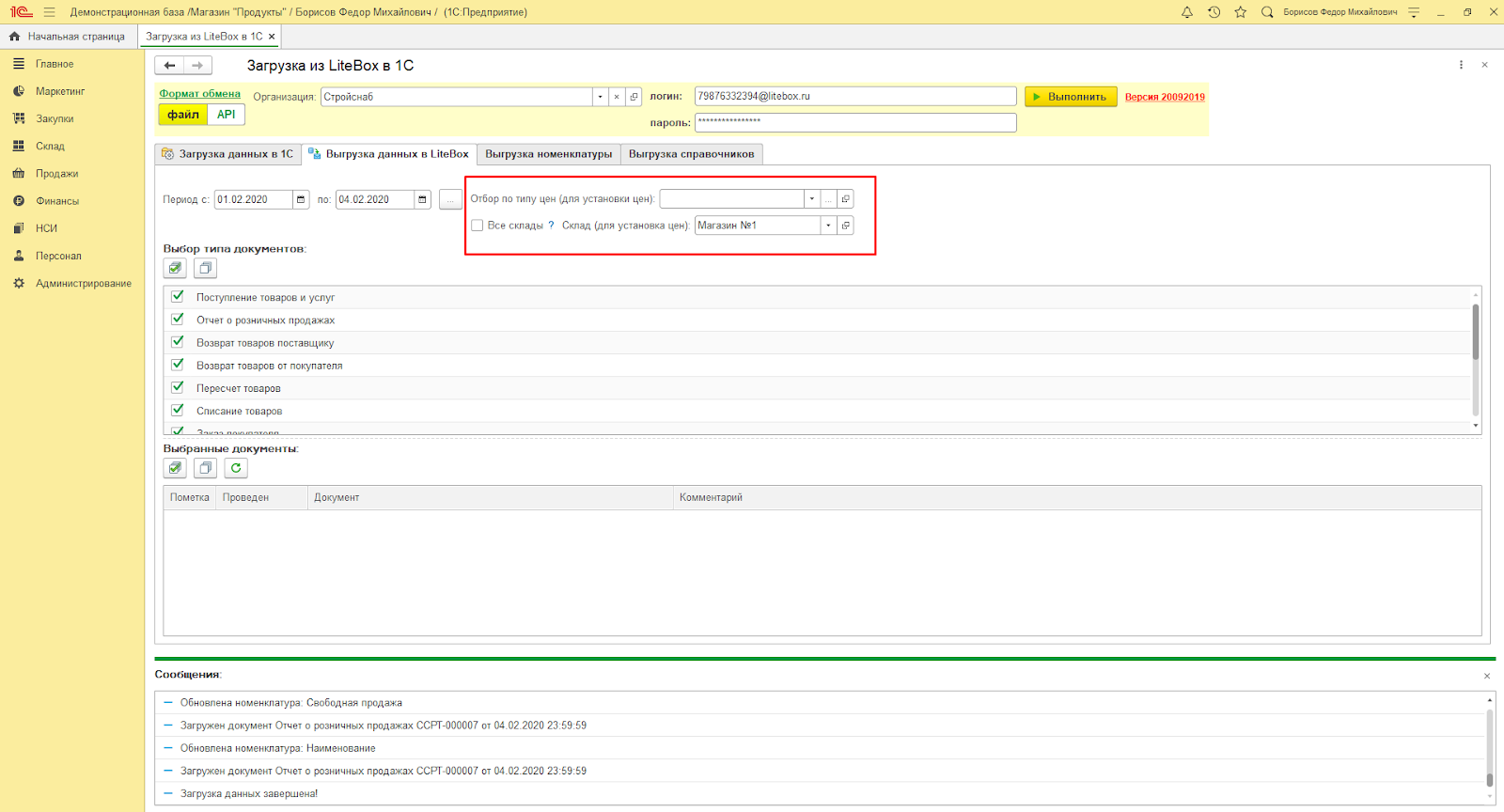Open calendar for period end date
Screen dimensions: 1504x812
[x=422, y=199]
